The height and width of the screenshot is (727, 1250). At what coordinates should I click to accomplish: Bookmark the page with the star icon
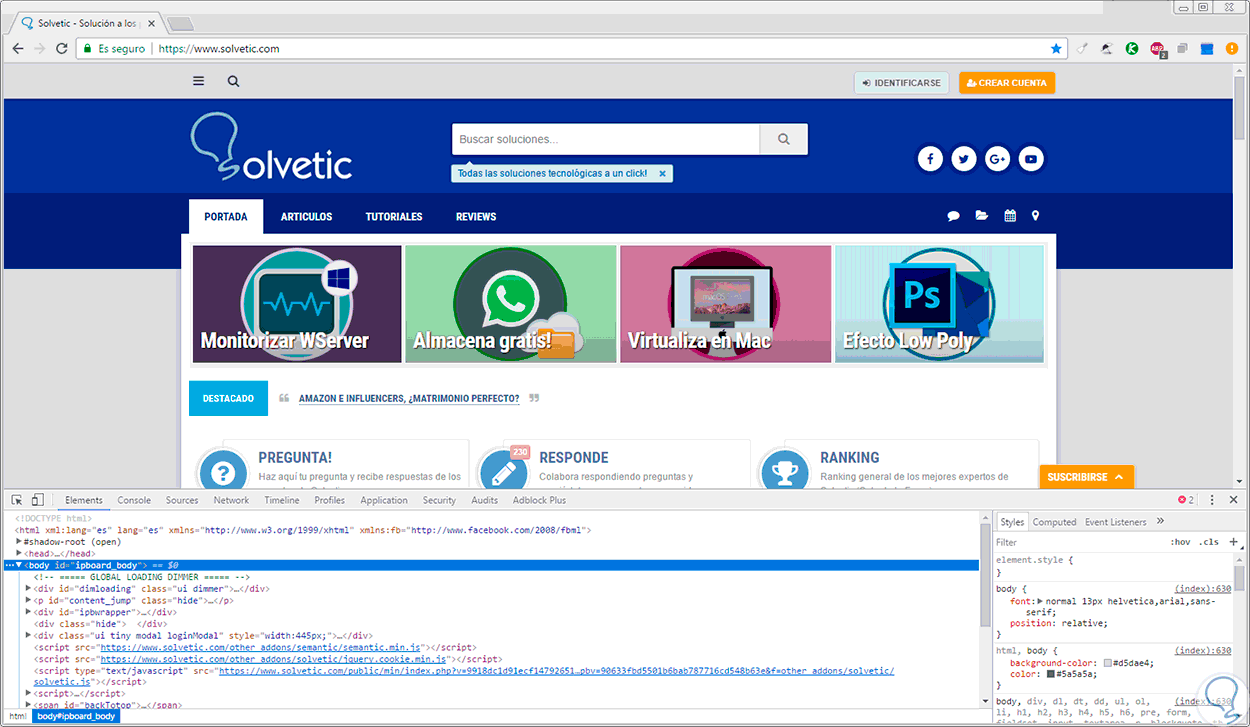1056,48
